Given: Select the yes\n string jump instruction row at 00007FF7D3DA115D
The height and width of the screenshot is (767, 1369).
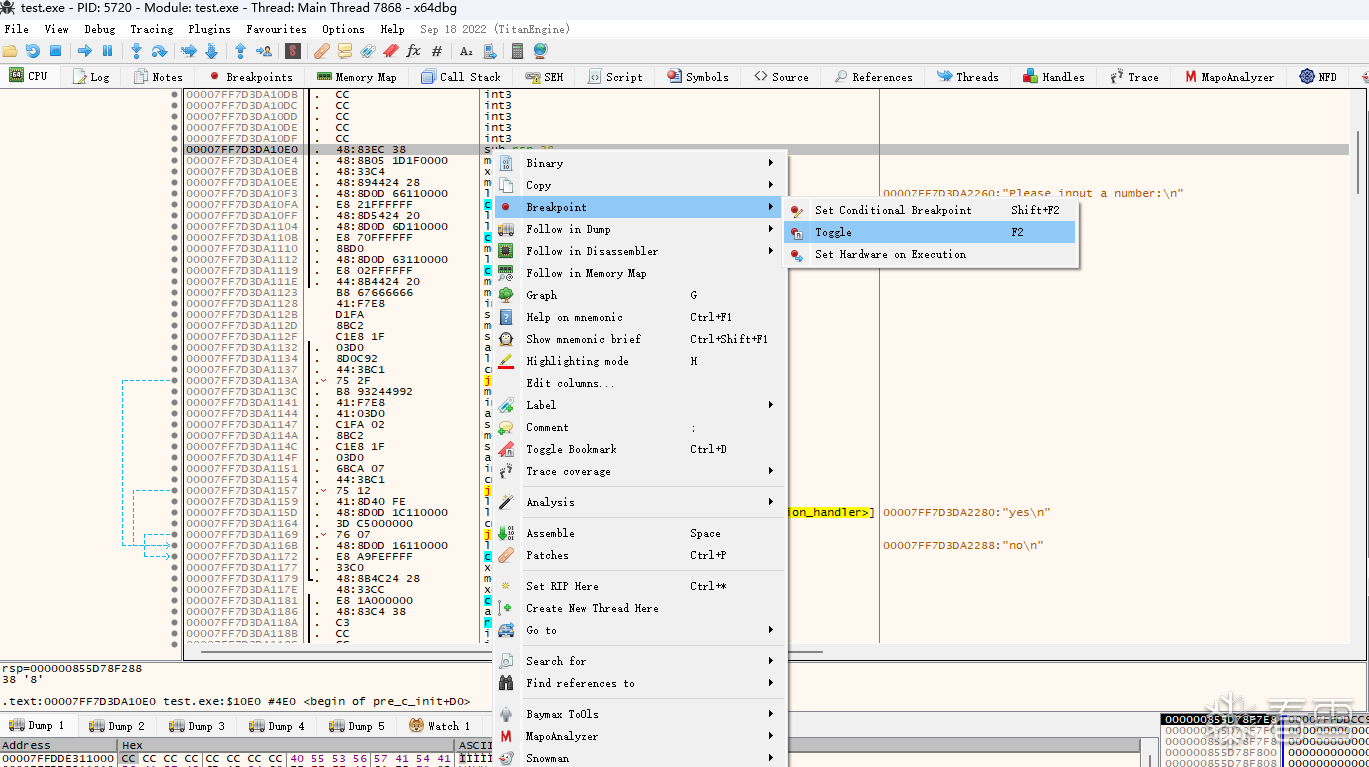Looking at the screenshot, I should 241,512.
